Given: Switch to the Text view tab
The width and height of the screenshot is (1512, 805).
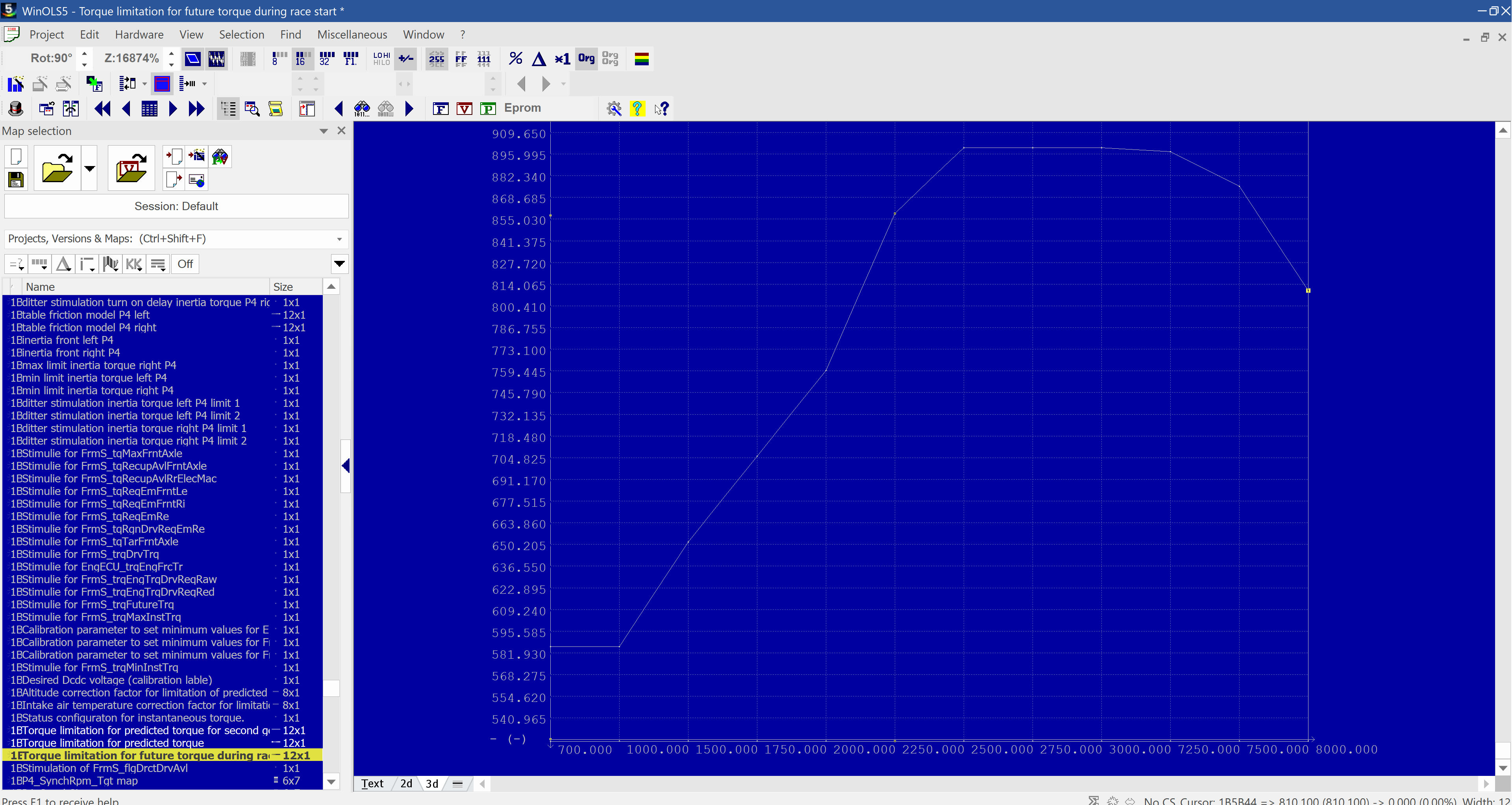Looking at the screenshot, I should [372, 783].
